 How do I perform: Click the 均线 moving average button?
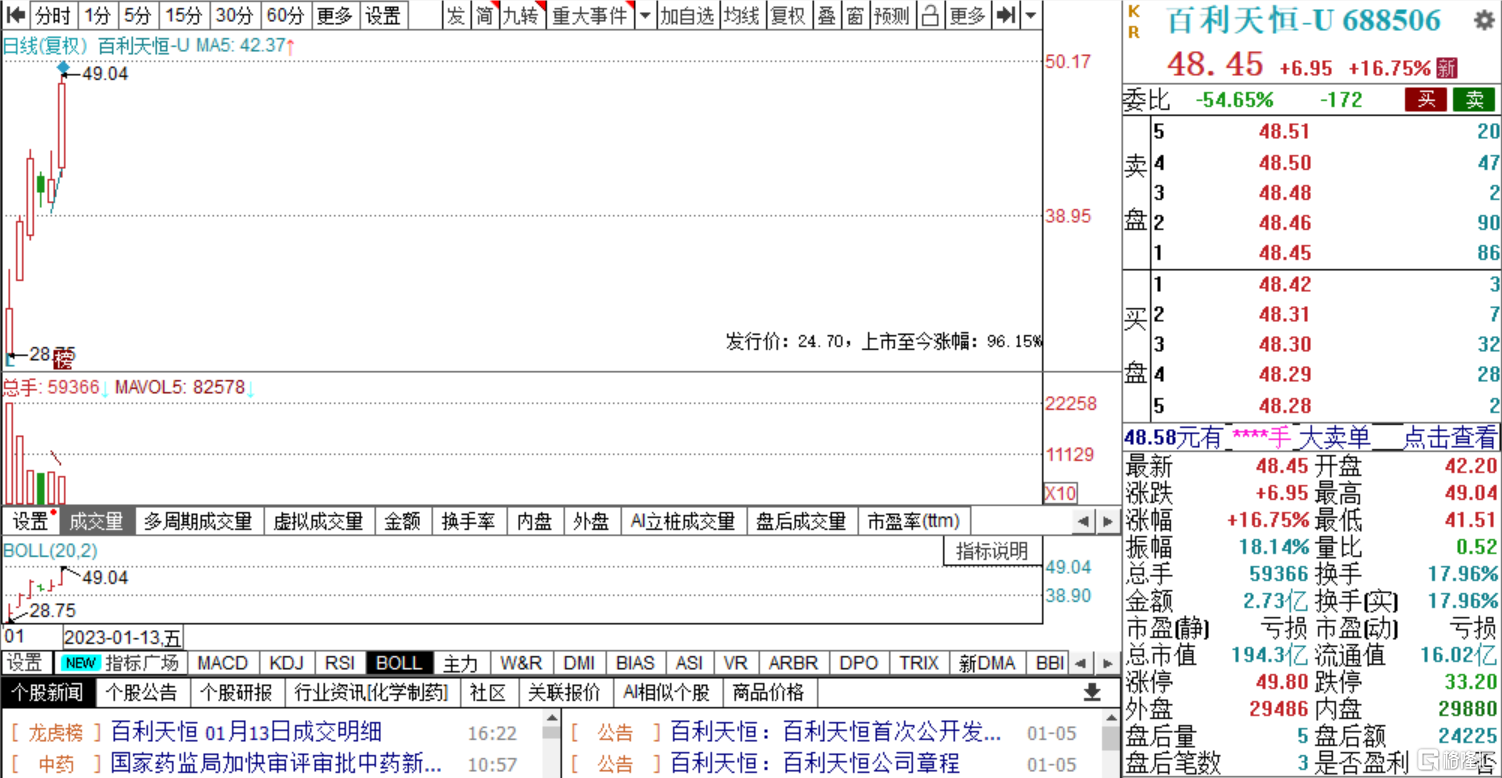[741, 15]
